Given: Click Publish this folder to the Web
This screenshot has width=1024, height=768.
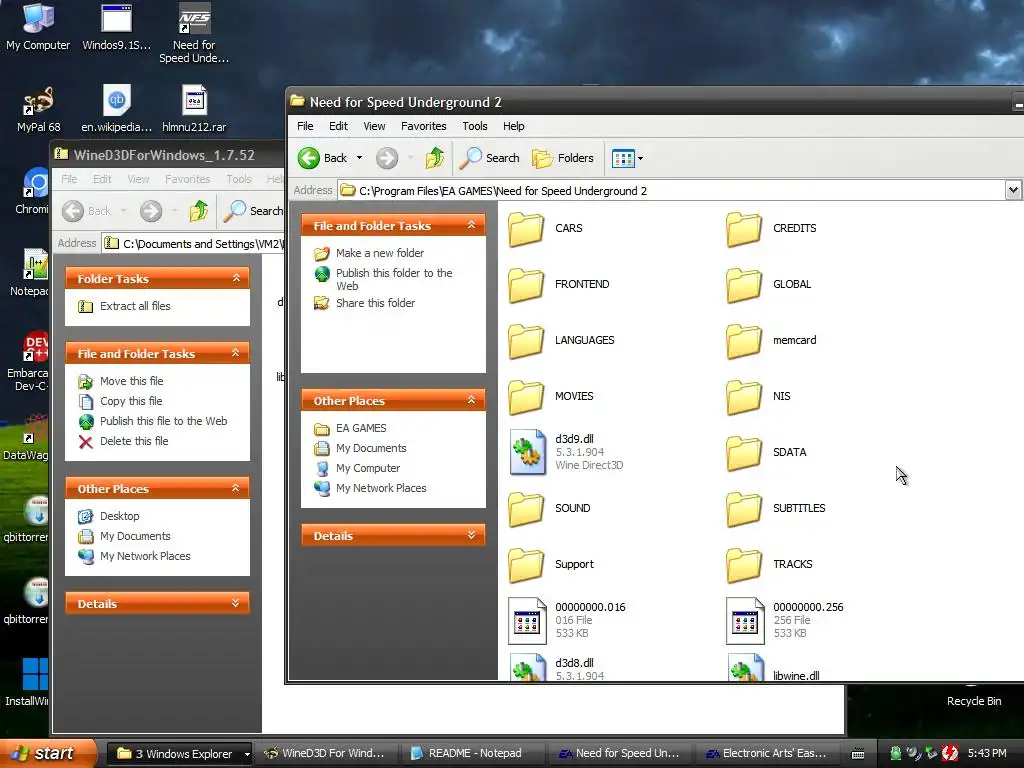Looking at the screenshot, I should pyautogui.click(x=383, y=280).
